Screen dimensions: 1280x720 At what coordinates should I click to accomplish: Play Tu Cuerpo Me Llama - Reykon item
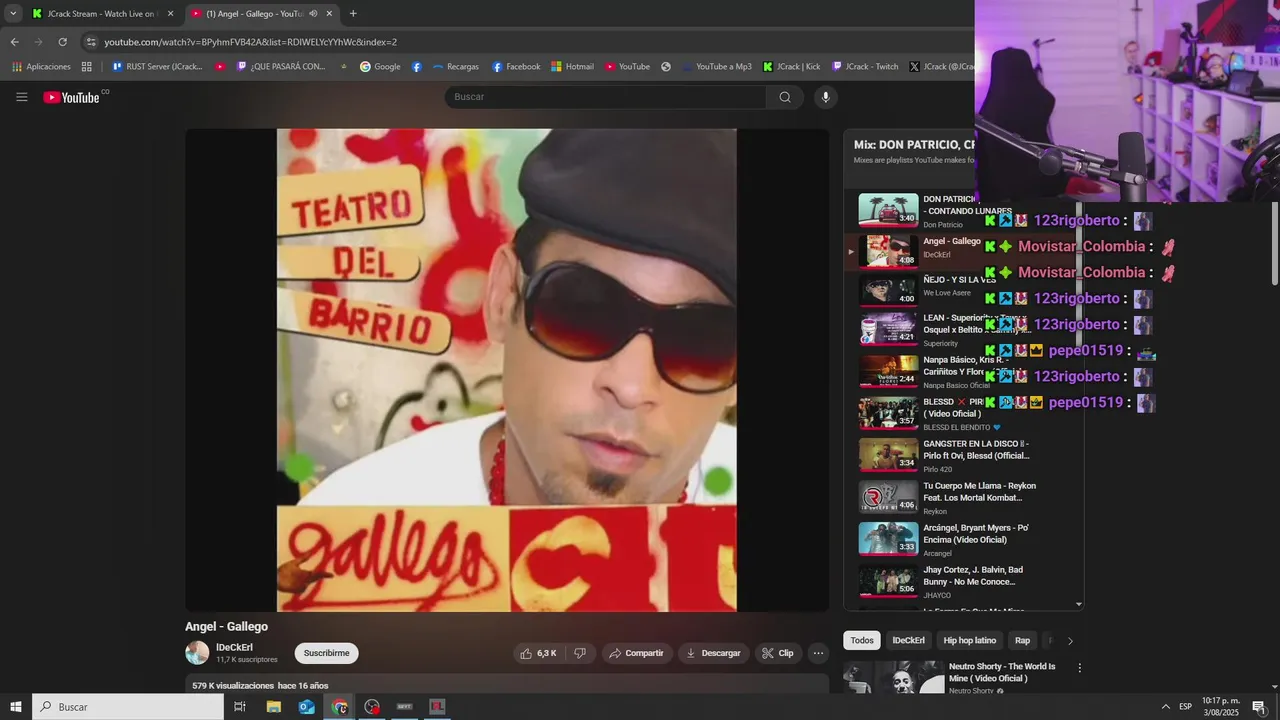[x=964, y=497]
